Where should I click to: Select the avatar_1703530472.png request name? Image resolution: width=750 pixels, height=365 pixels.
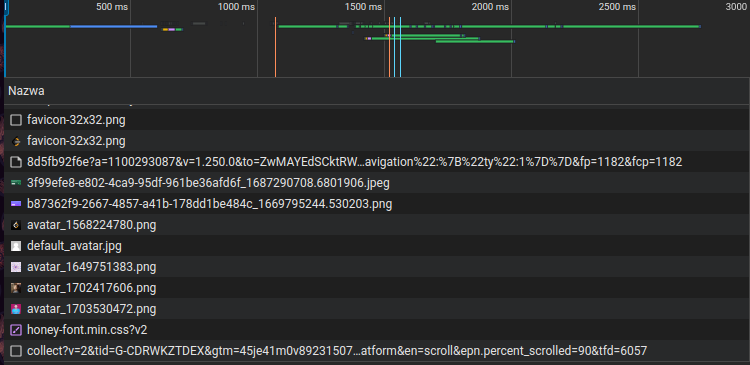[91, 309]
